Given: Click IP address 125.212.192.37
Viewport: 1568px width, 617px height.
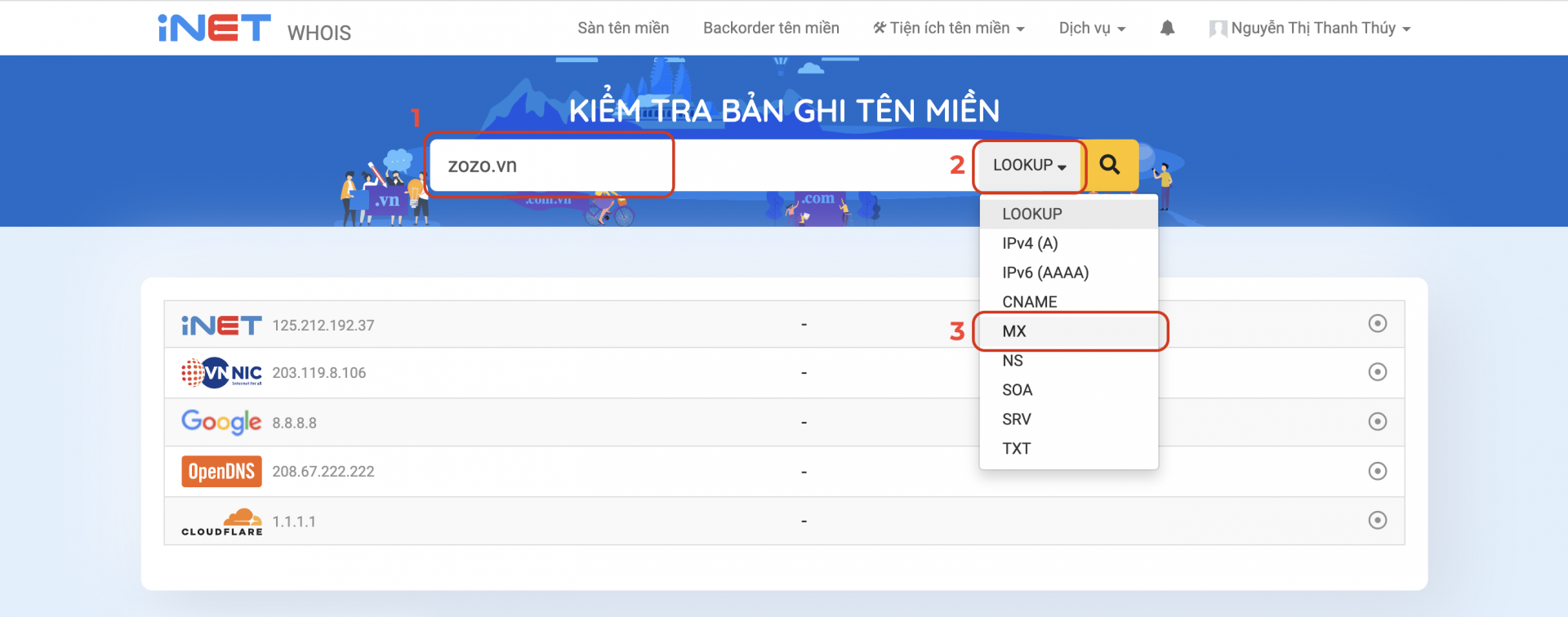Looking at the screenshot, I should pos(323,326).
